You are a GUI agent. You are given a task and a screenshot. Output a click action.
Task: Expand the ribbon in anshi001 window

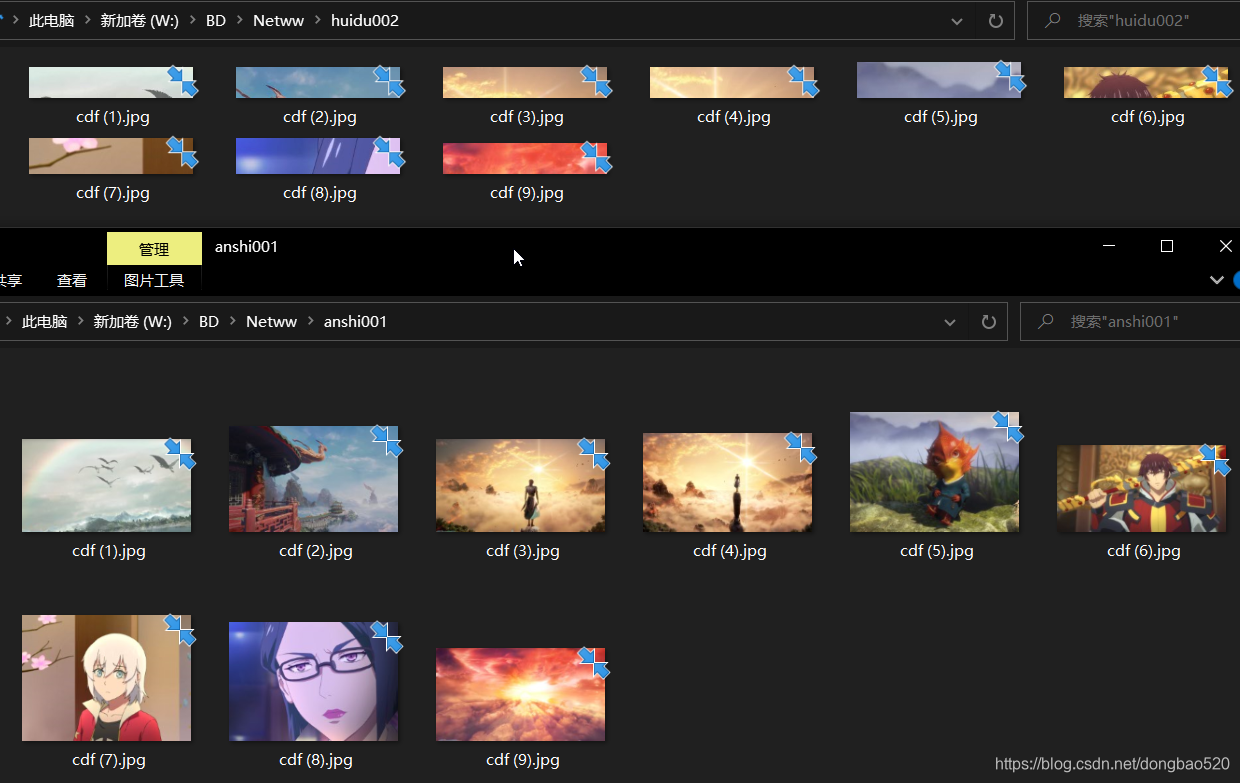coord(1216,280)
